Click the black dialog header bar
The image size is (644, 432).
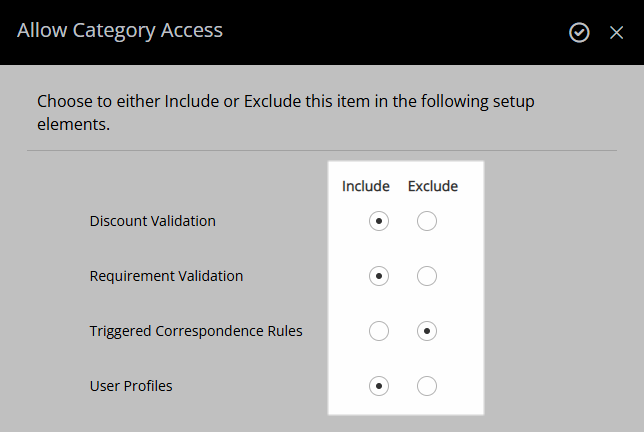(x=322, y=32)
